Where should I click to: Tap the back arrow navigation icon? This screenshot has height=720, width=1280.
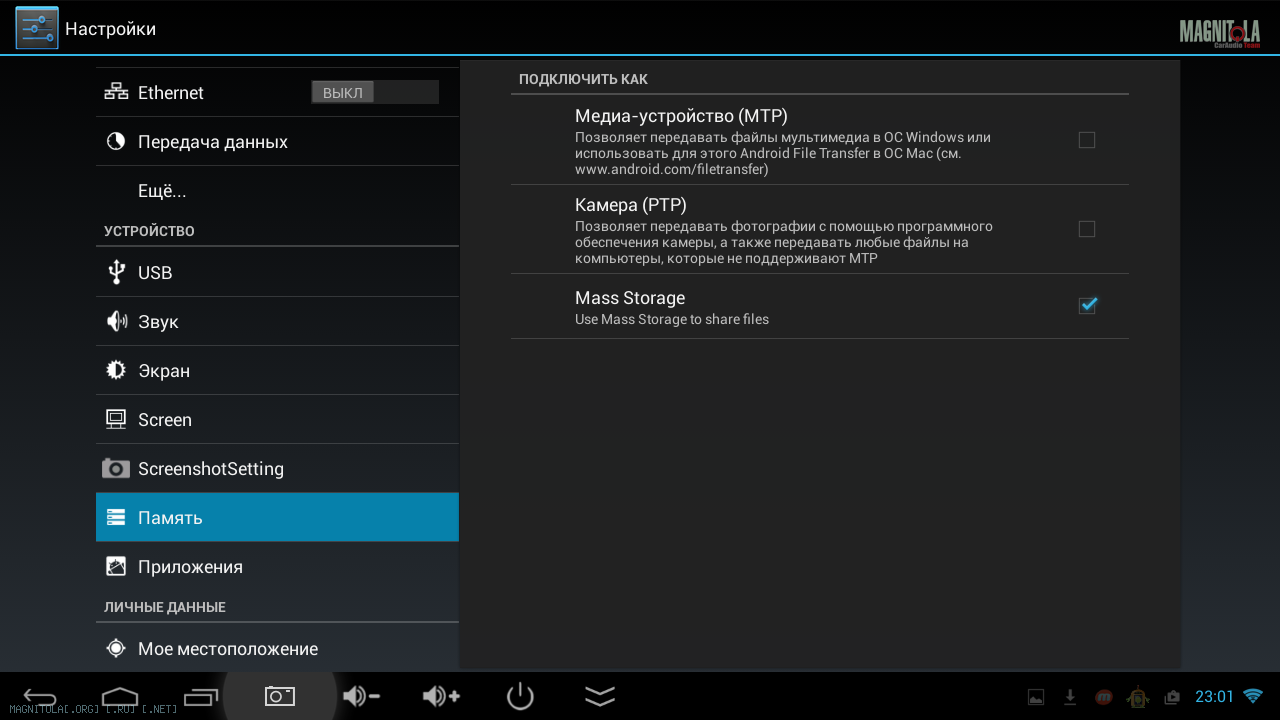40,696
